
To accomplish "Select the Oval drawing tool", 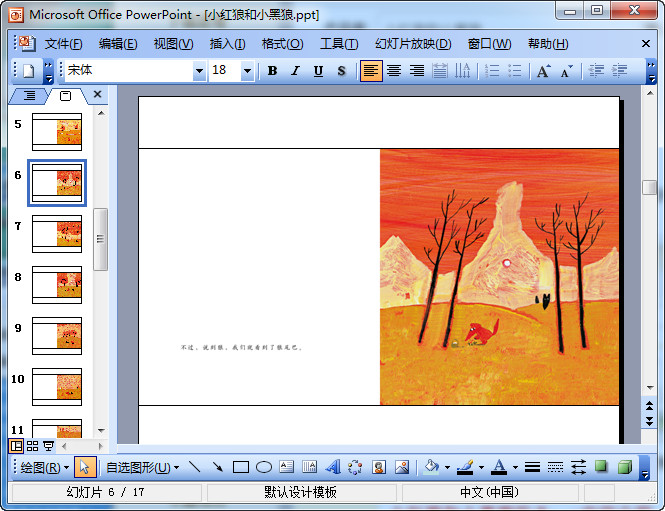I will tap(264, 467).
